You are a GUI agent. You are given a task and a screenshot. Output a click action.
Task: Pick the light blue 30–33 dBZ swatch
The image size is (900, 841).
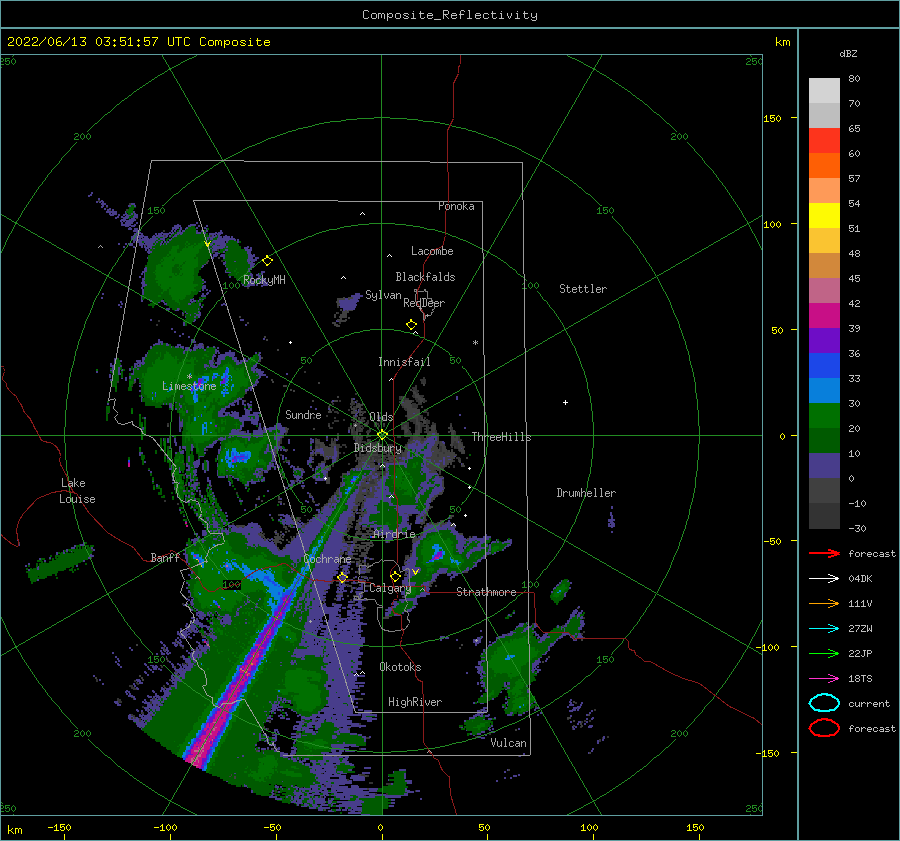(x=824, y=390)
